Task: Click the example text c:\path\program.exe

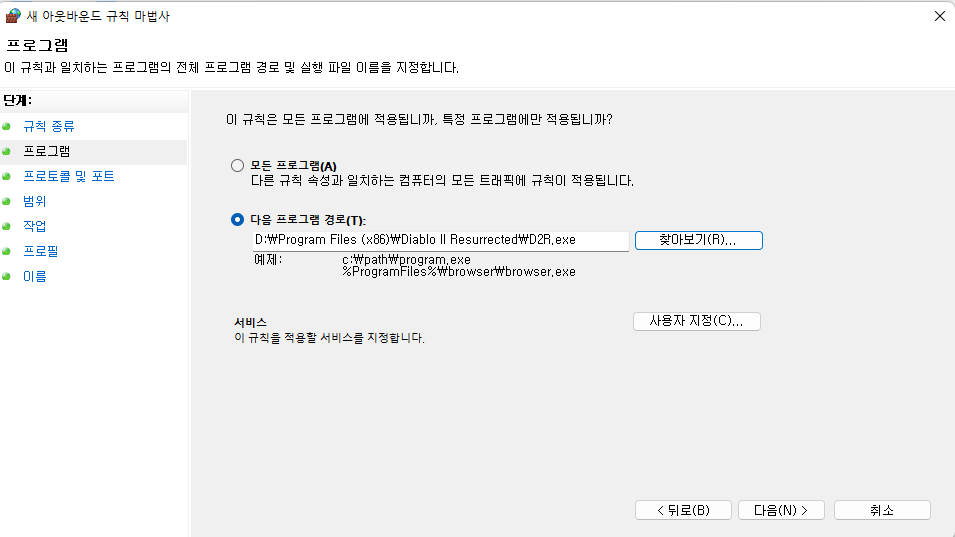Action: tap(406, 259)
